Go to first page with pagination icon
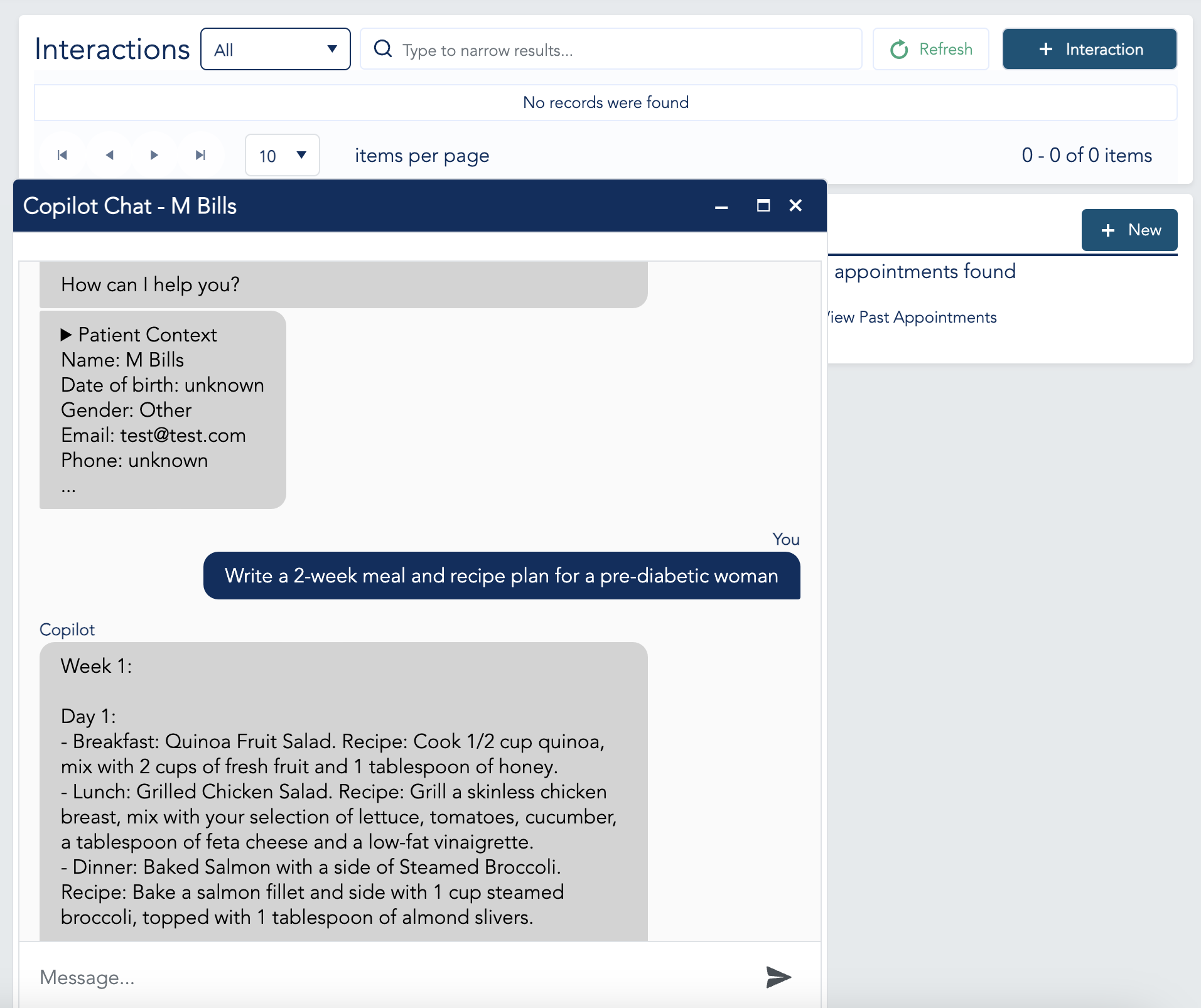The height and width of the screenshot is (1008, 1201). click(62, 155)
